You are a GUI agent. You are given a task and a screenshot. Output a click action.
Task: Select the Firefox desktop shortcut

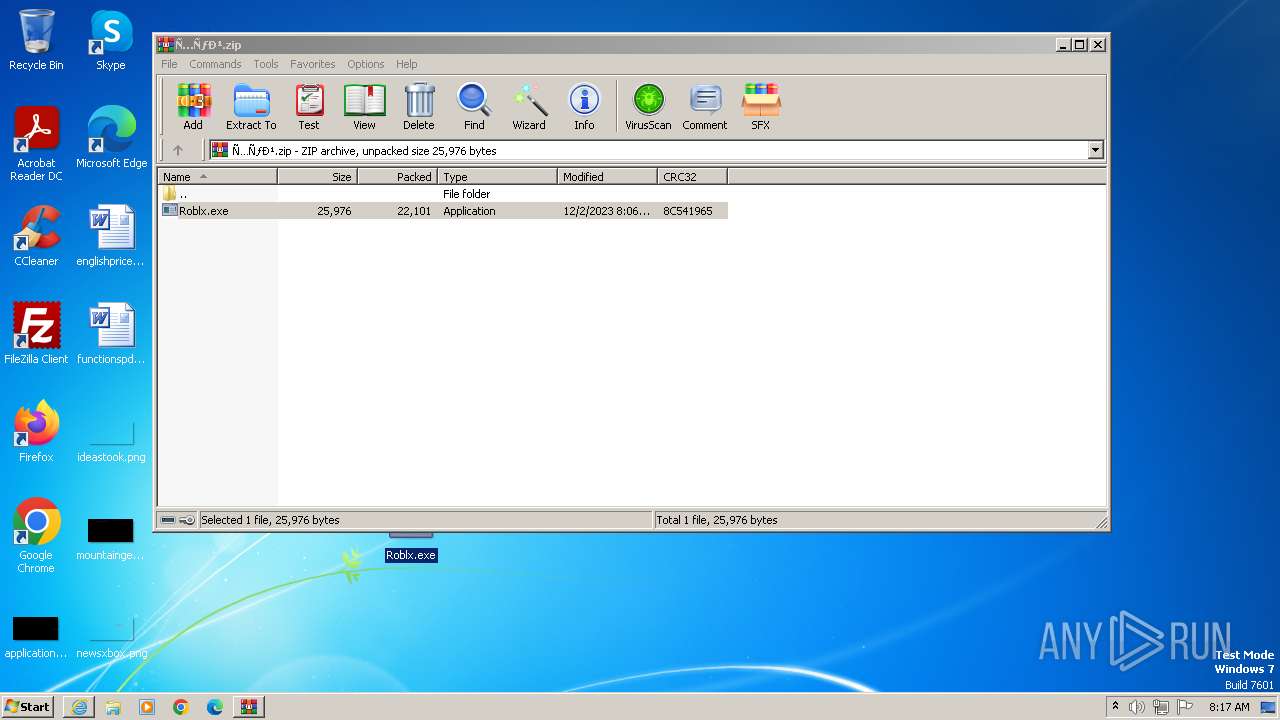pyautogui.click(x=36, y=432)
